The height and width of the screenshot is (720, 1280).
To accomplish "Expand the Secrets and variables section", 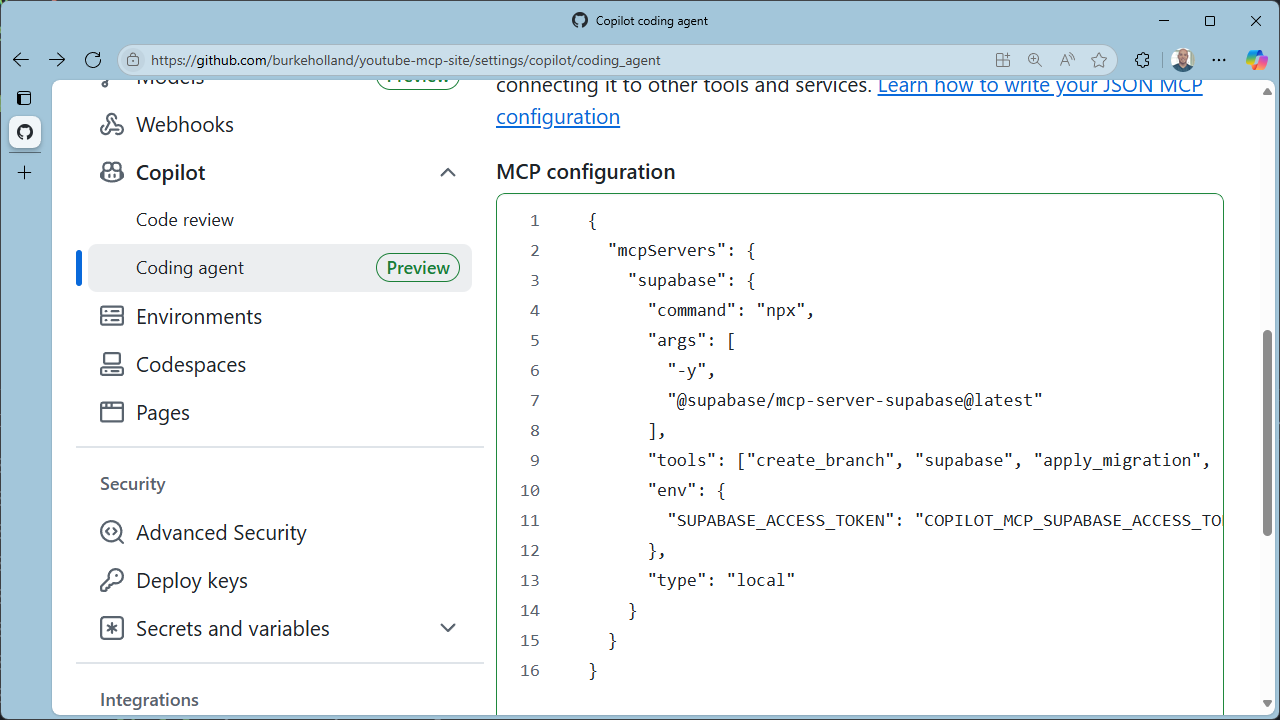I will click(448, 628).
